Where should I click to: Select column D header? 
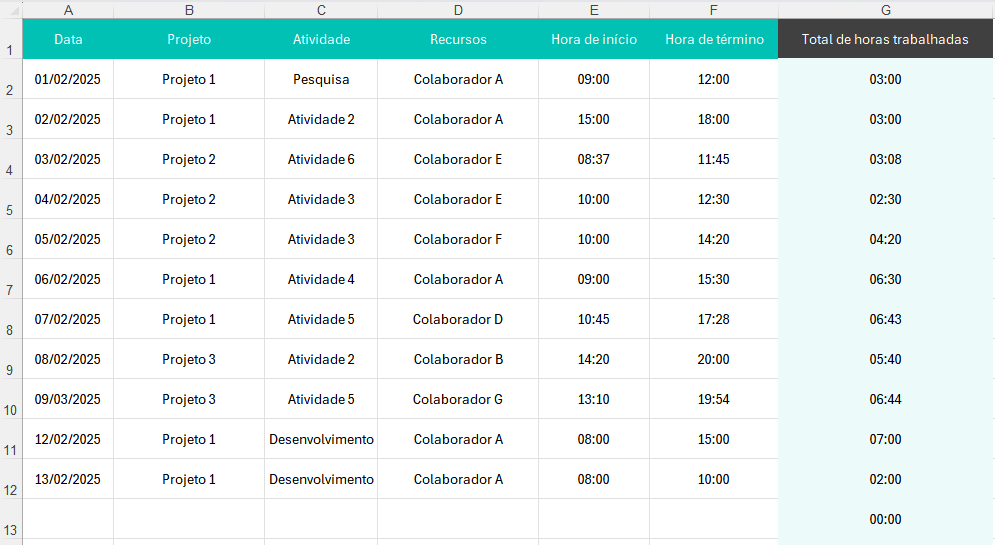pos(458,10)
